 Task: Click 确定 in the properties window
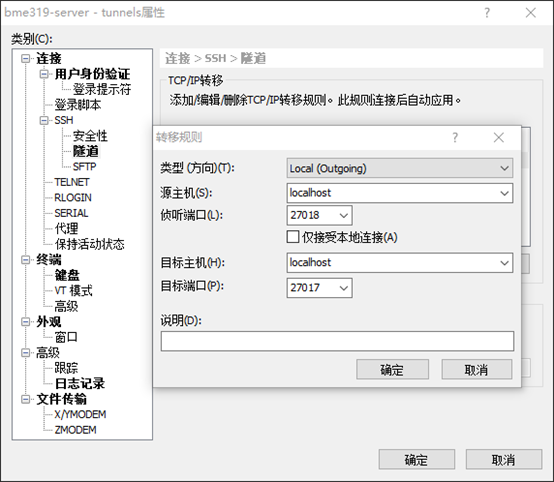417,459
